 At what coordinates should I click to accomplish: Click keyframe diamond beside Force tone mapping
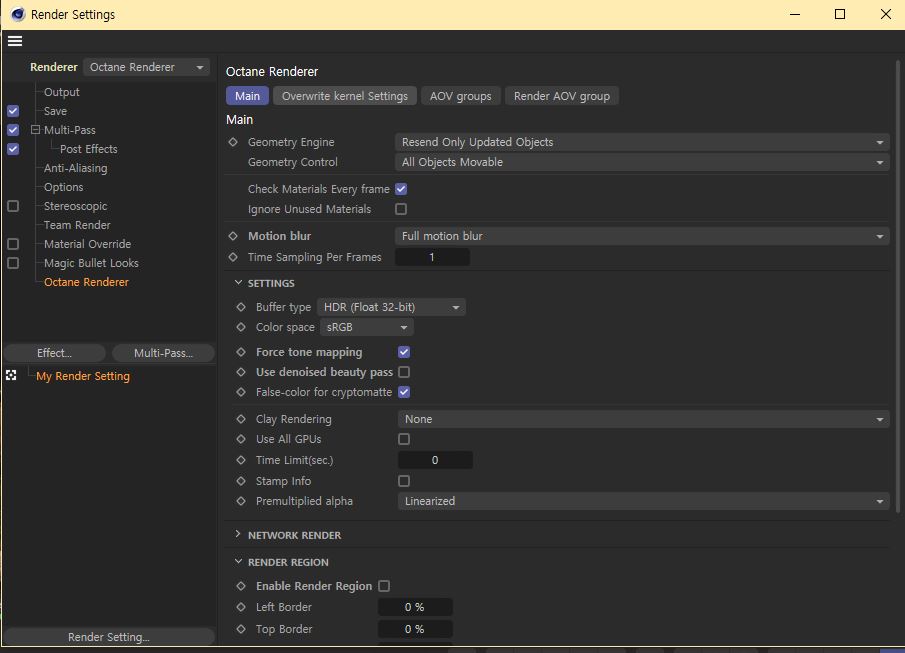pos(241,352)
